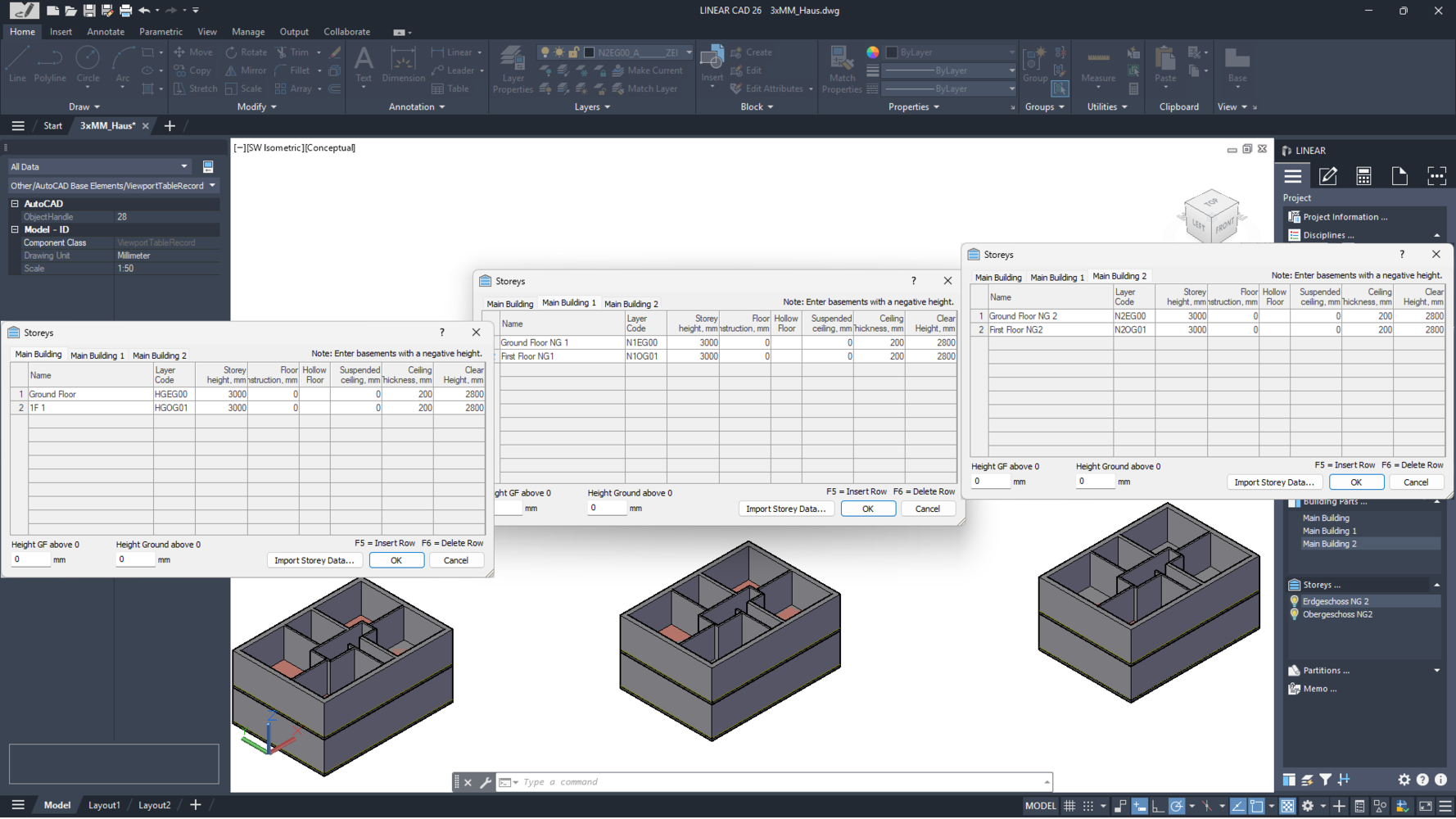Click OK in the right Storeys dialog
This screenshot has width=1456, height=819.
(x=1356, y=482)
